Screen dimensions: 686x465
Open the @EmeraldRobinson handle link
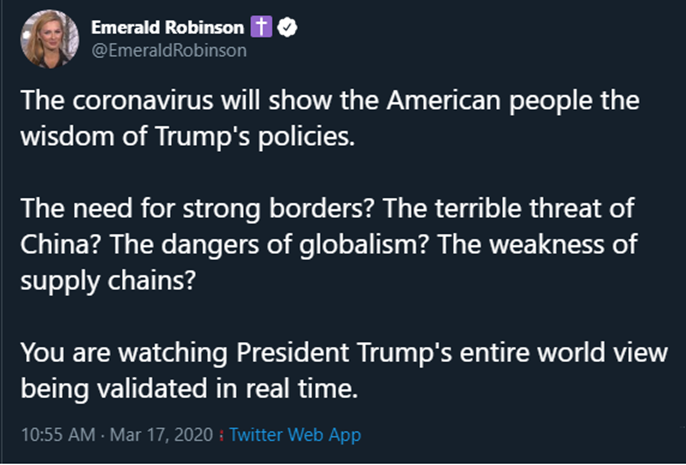169,50
